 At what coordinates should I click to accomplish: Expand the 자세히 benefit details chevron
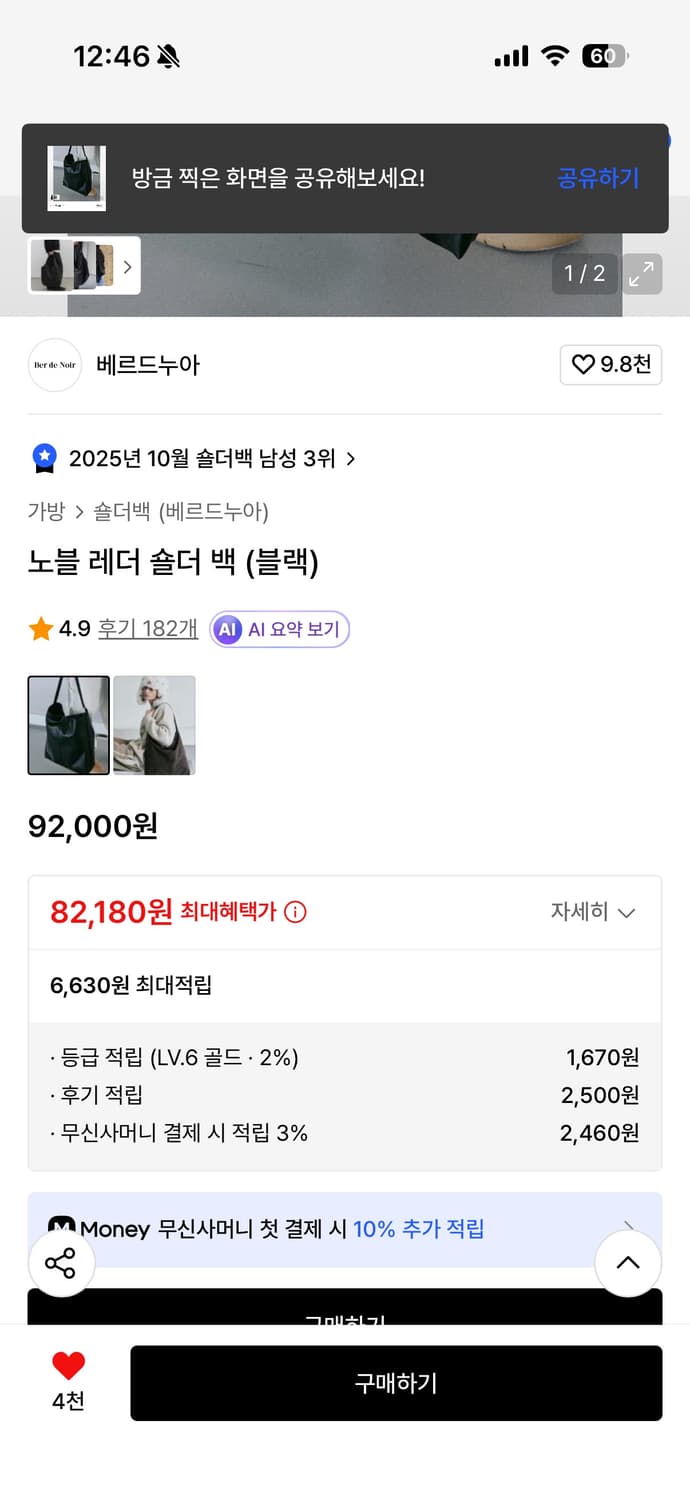593,911
